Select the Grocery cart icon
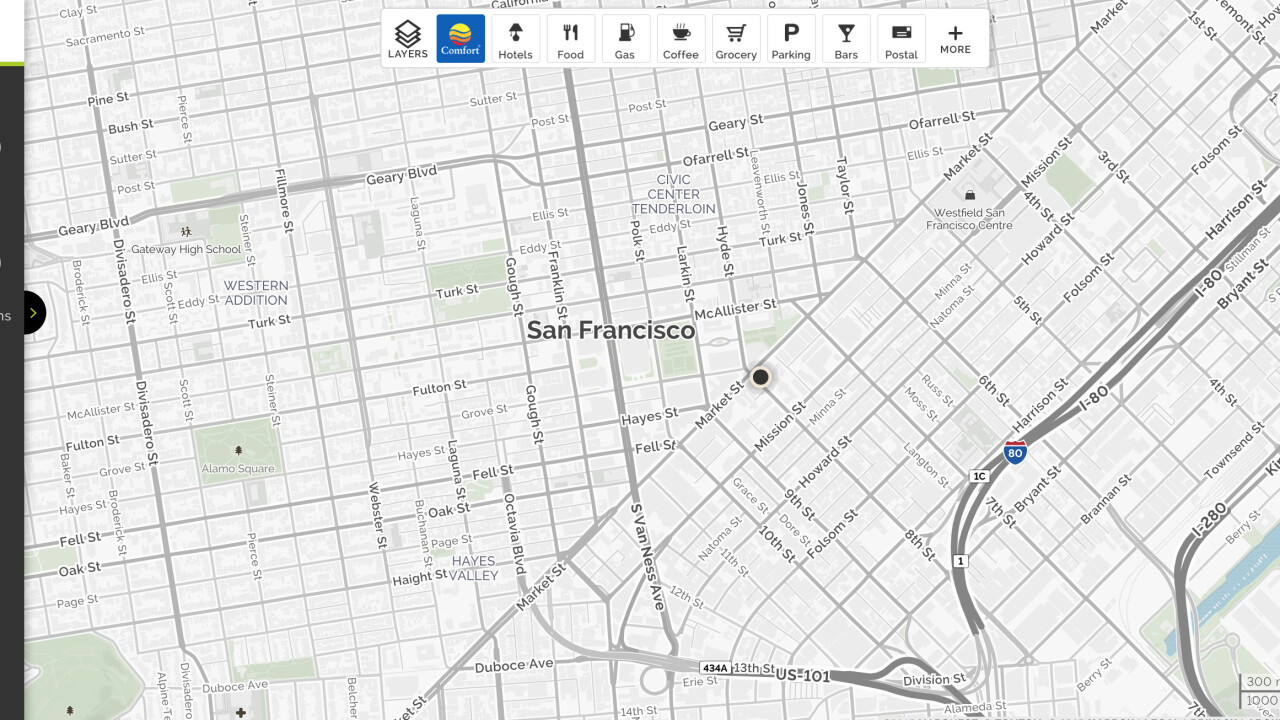1280x720 pixels. 736,33
